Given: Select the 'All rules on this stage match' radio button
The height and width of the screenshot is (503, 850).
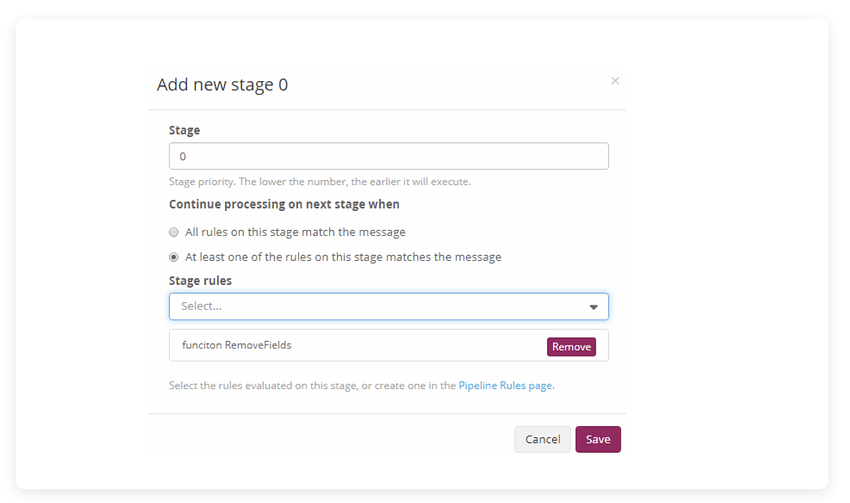Looking at the screenshot, I should click(173, 232).
